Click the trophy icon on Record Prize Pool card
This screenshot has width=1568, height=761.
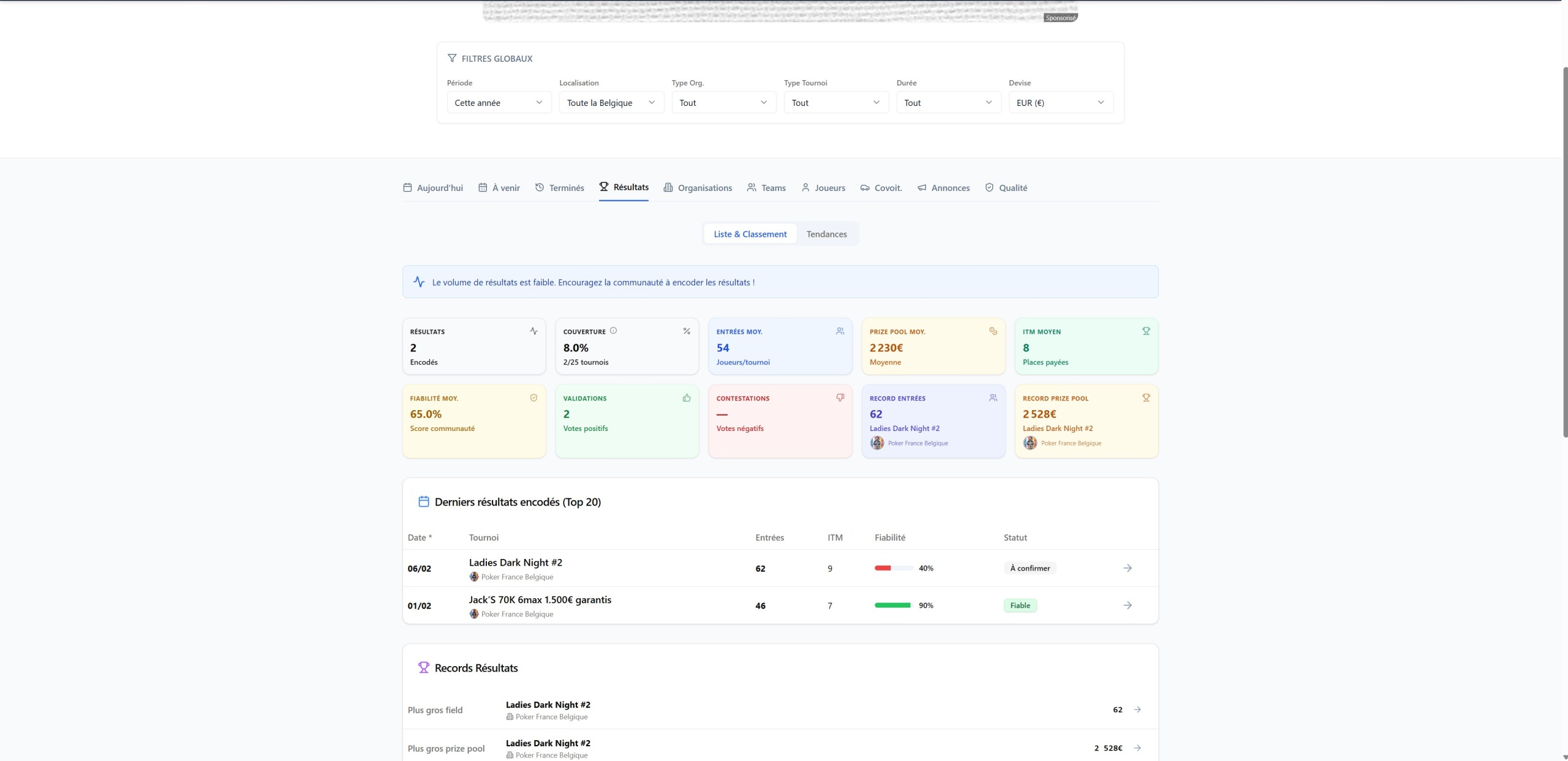tap(1146, 398)
